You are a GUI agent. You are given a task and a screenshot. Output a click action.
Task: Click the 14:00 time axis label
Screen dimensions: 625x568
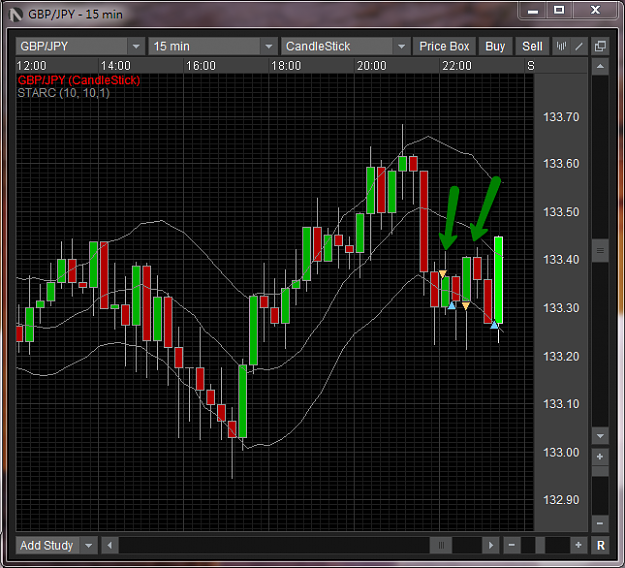point(116,66)
